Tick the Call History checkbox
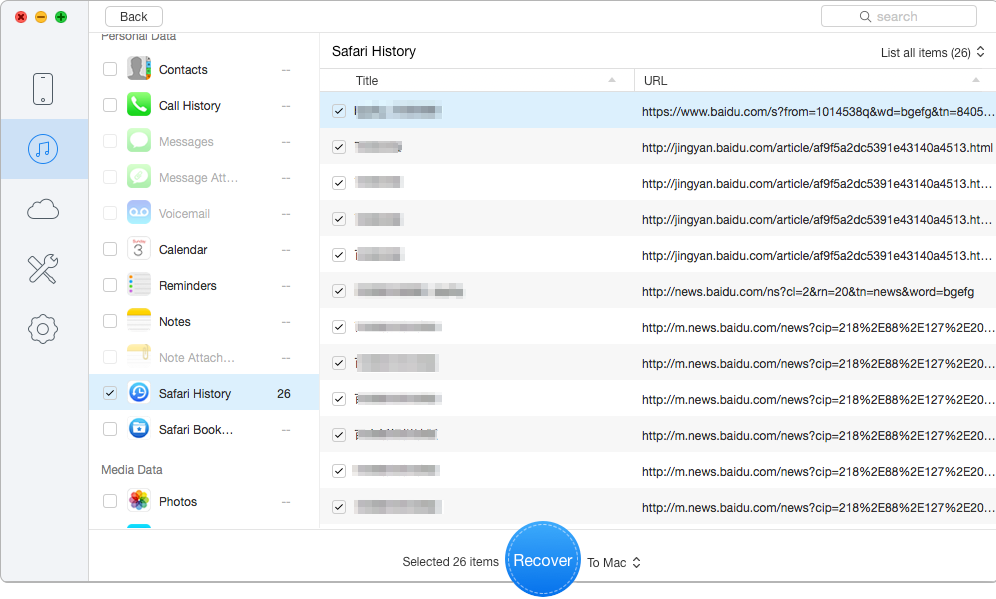996x599 pixels. click(110, 105)
